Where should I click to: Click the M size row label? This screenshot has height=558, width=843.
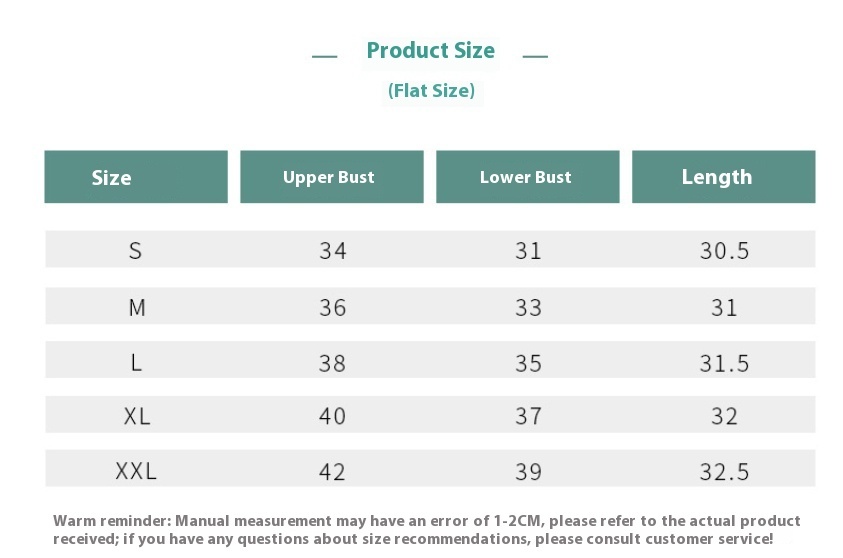coord(137,308)
